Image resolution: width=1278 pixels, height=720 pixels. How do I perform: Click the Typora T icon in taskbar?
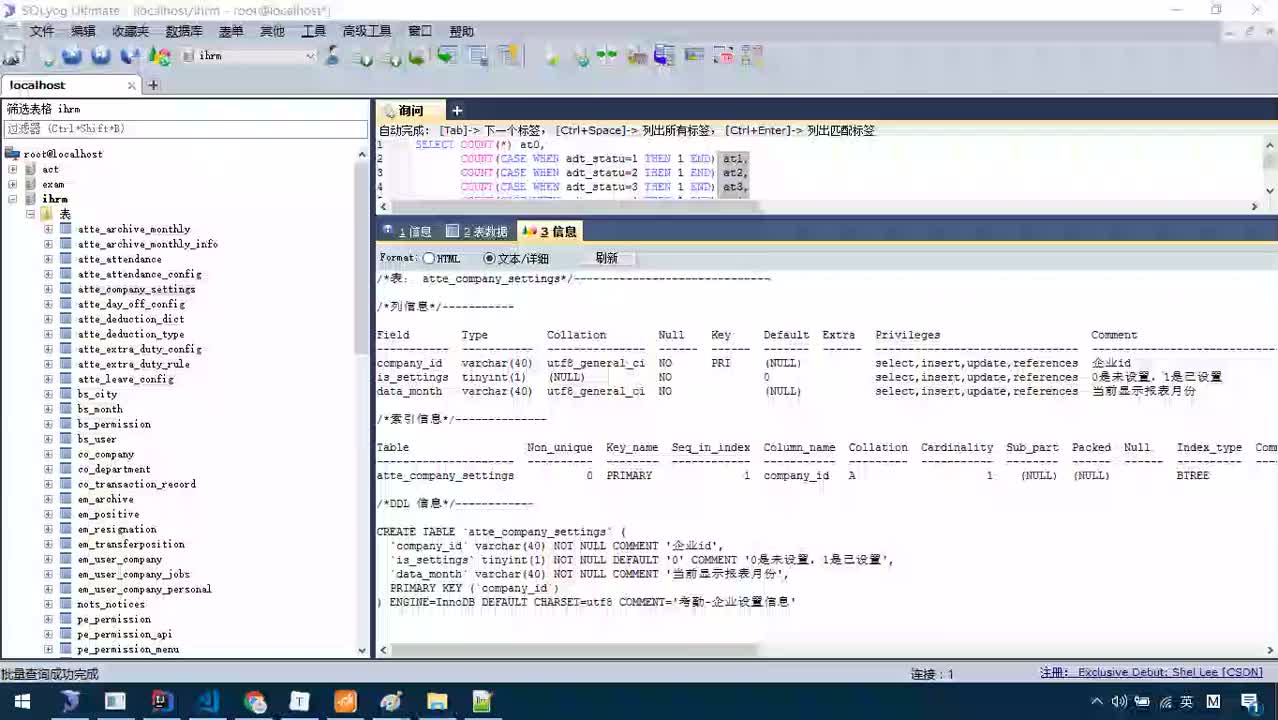299,702
